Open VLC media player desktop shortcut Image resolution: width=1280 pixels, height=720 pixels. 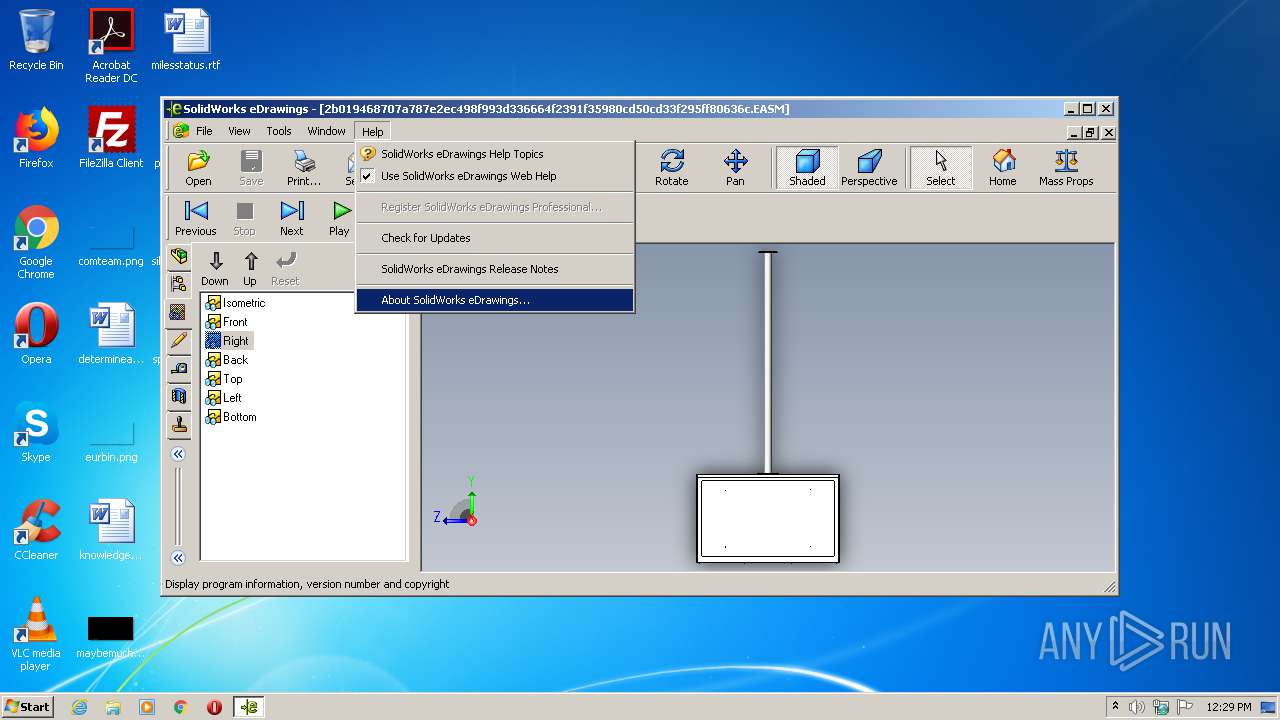point(36,633)
